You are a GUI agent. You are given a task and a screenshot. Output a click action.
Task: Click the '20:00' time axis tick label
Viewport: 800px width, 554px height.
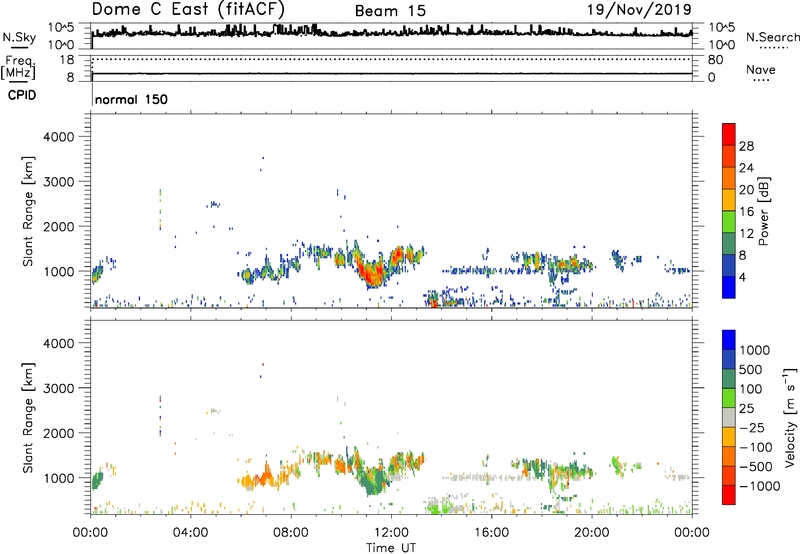pos(592,533)
